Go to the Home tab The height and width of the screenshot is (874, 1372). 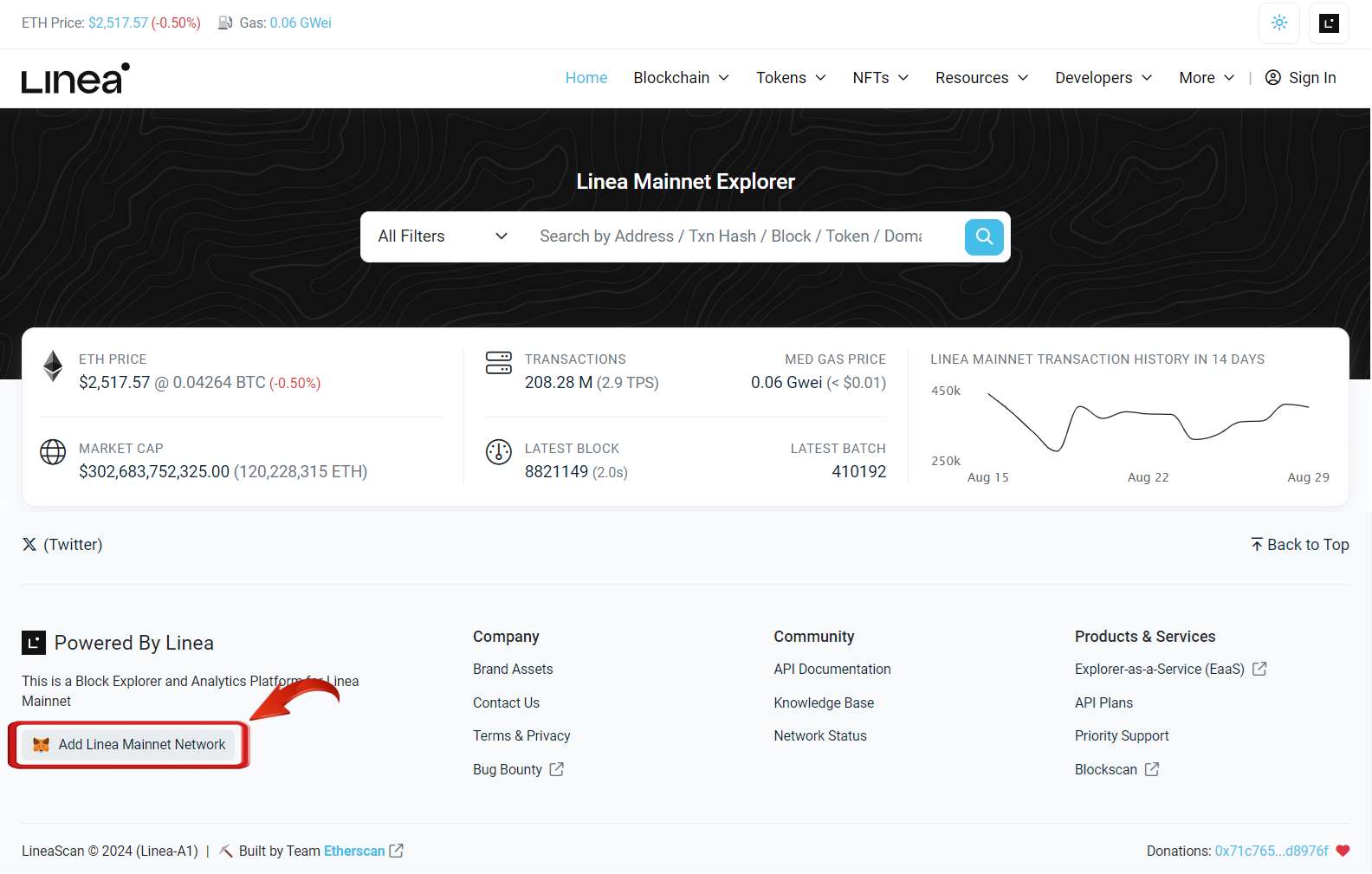pos(586,78)
